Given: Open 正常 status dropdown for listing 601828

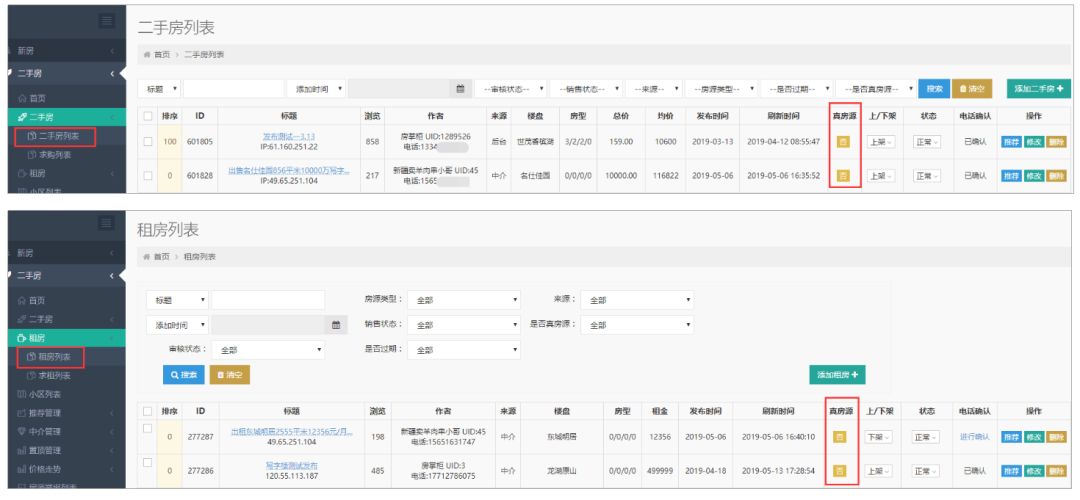Looking at the screenshot, I should (x=927, y=176).
